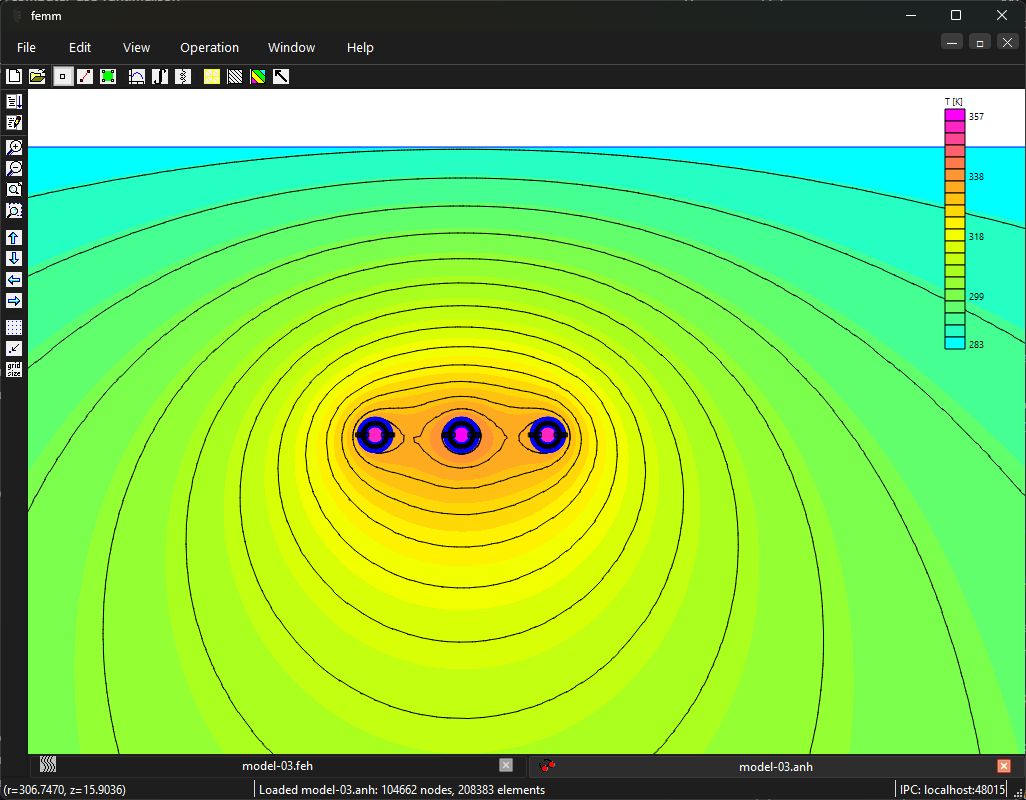The width and height of the screenshot is (1026, 800).
Task: Toggle the snap to grid button
Action: click(14, 348)
